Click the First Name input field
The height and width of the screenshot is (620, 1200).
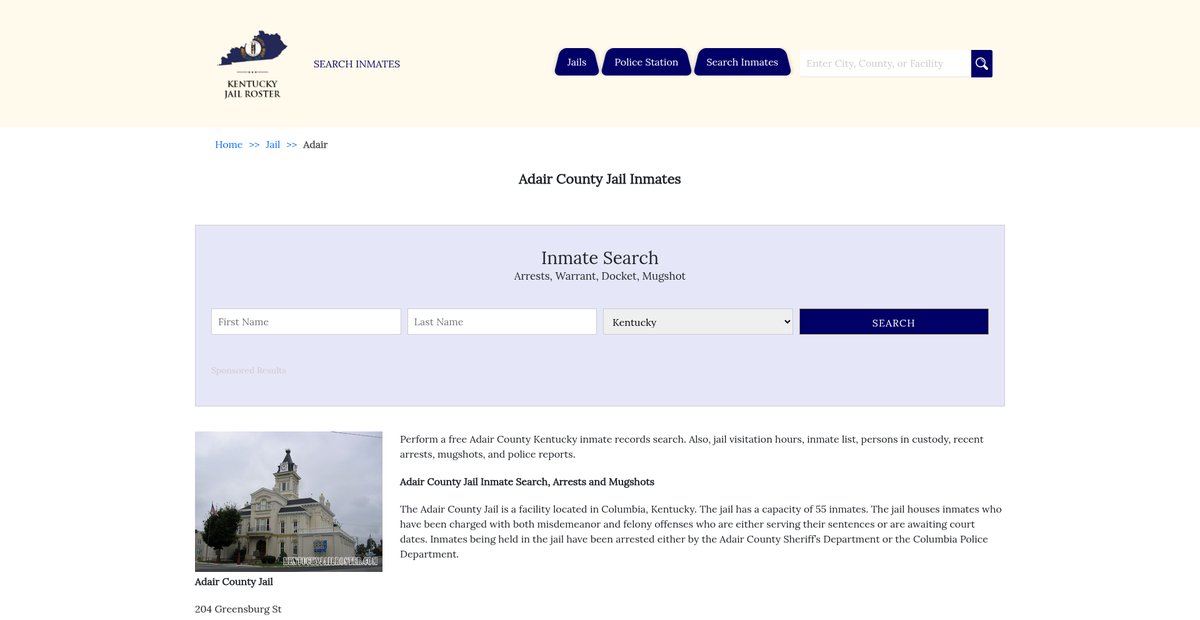(306, 322)
